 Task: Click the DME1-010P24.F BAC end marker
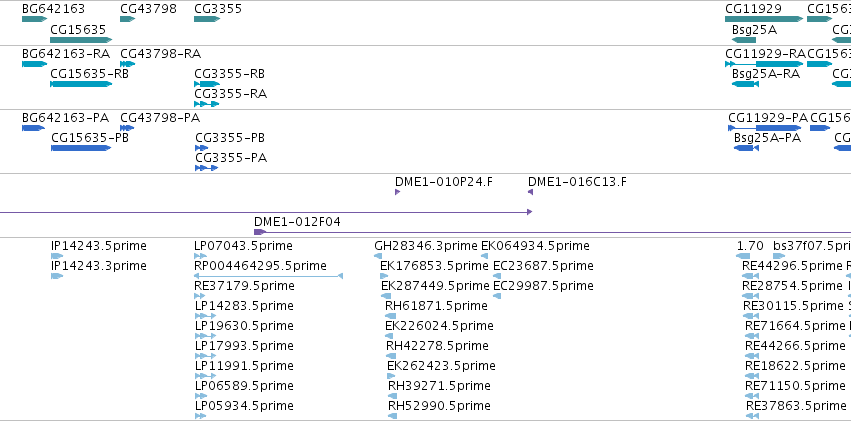(x=397, y=192)
